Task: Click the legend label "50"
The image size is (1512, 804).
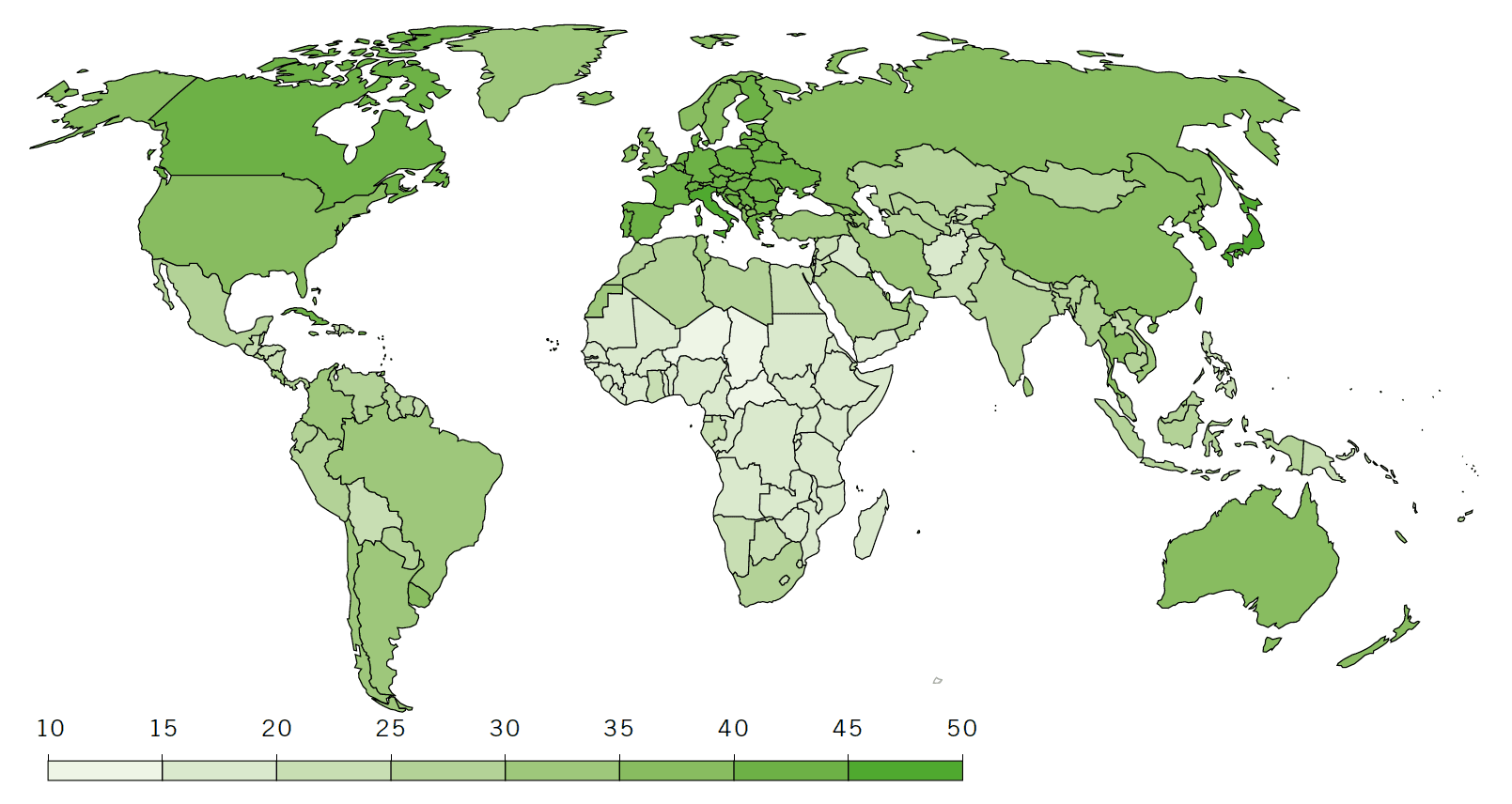Action: coord(962,728)
